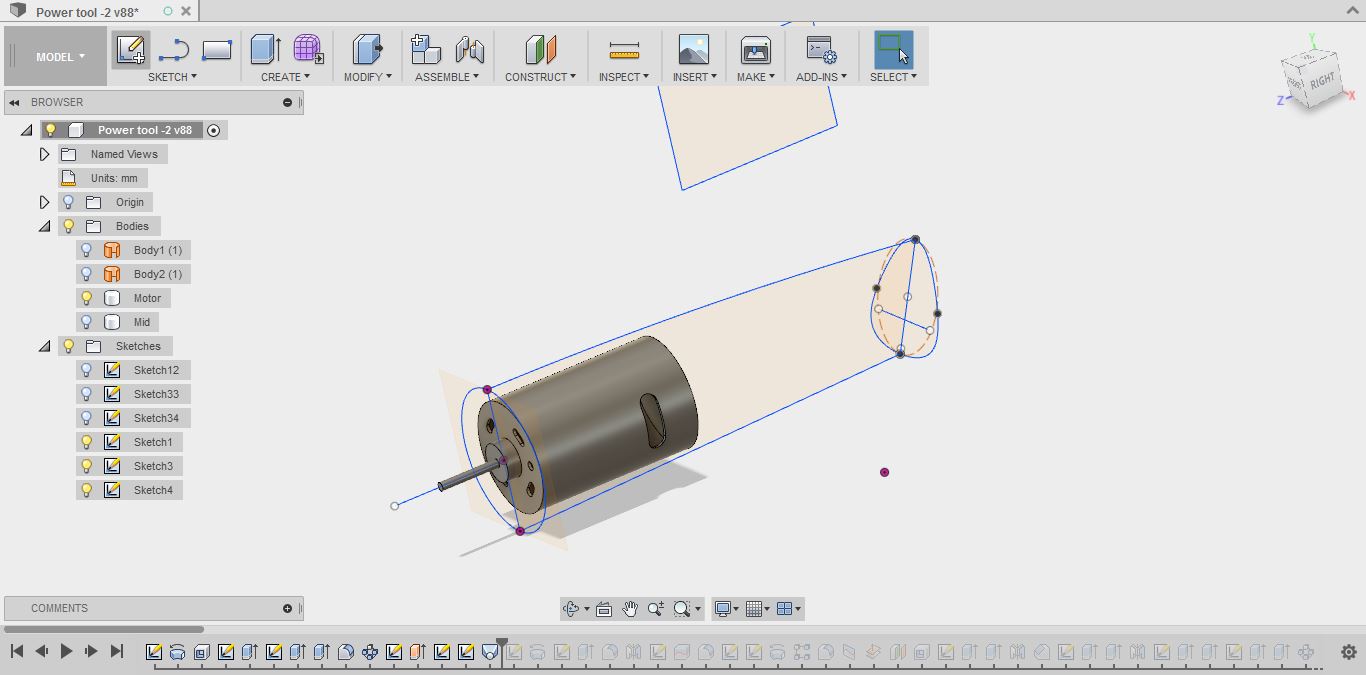
Task: Click the Extrude icon in Create
Action: tap(265, 49)
